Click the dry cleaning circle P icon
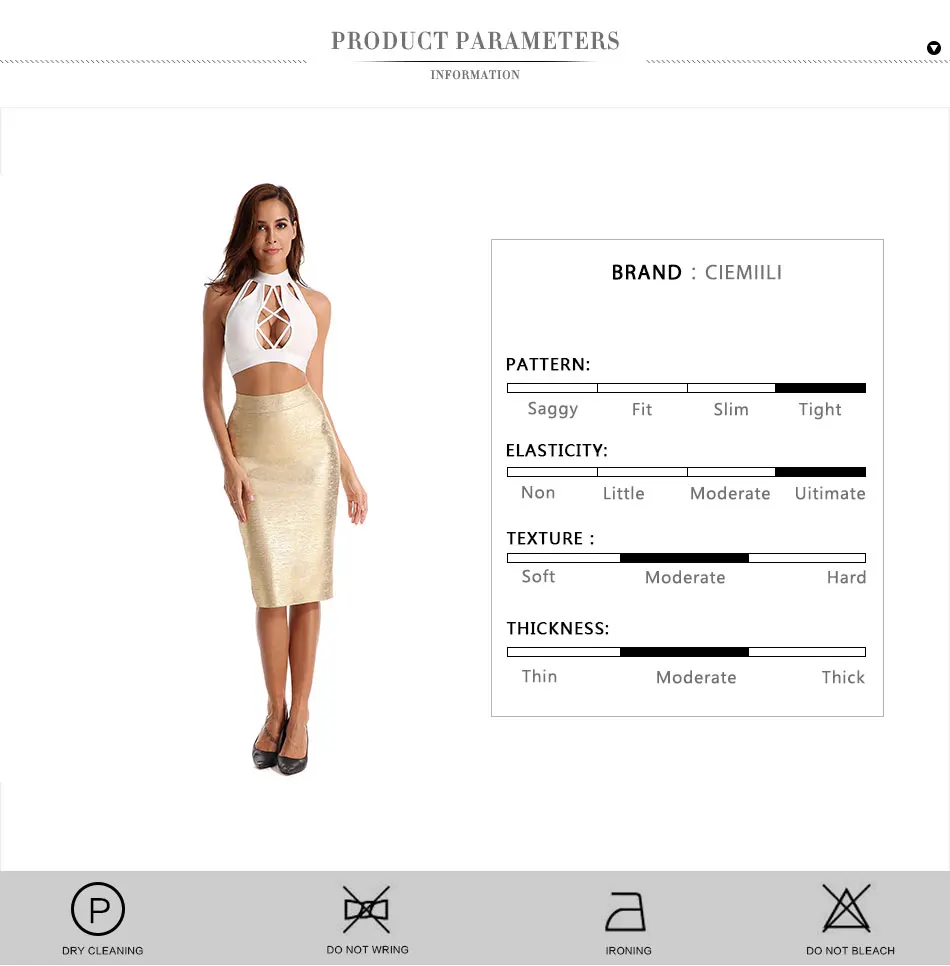Viewport: 950px width, 966px height. tap(98, 909)
